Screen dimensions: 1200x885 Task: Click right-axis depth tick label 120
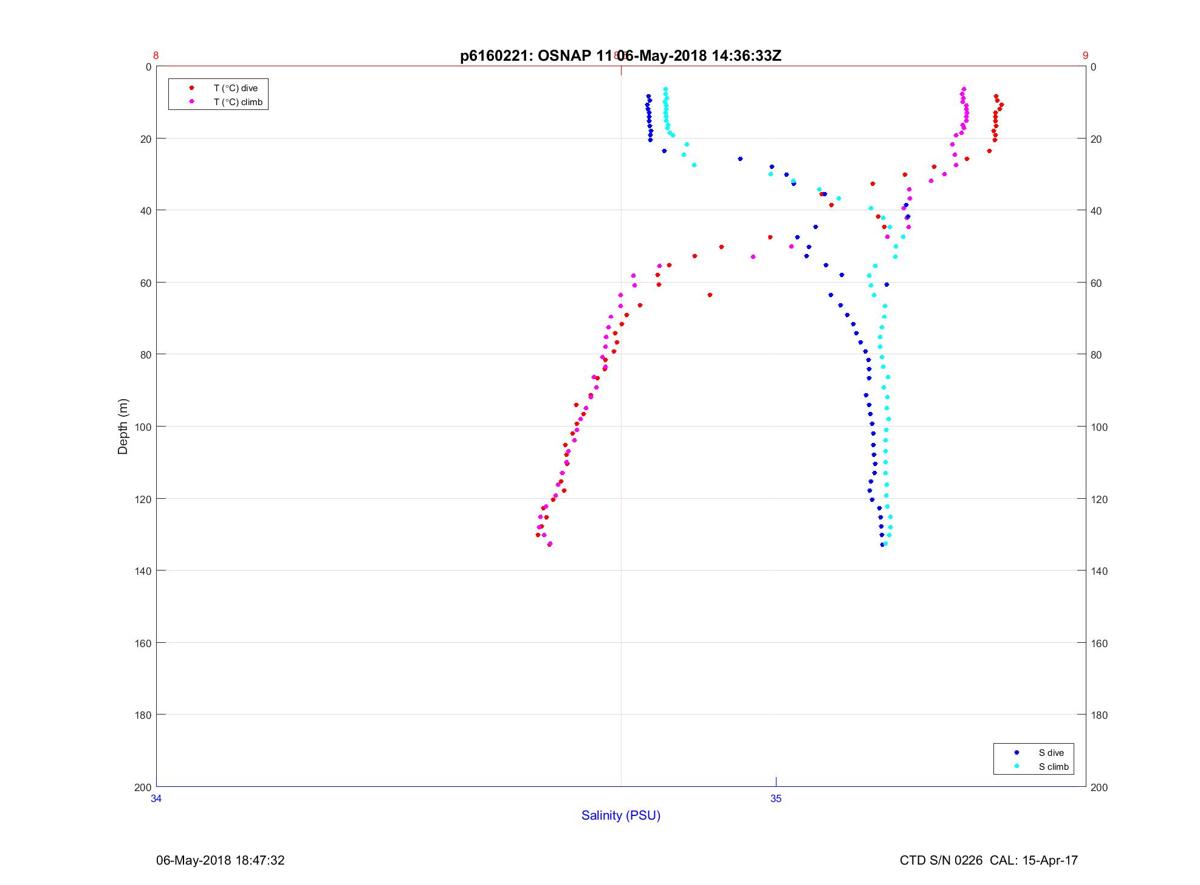click(x=1100, y=499)
